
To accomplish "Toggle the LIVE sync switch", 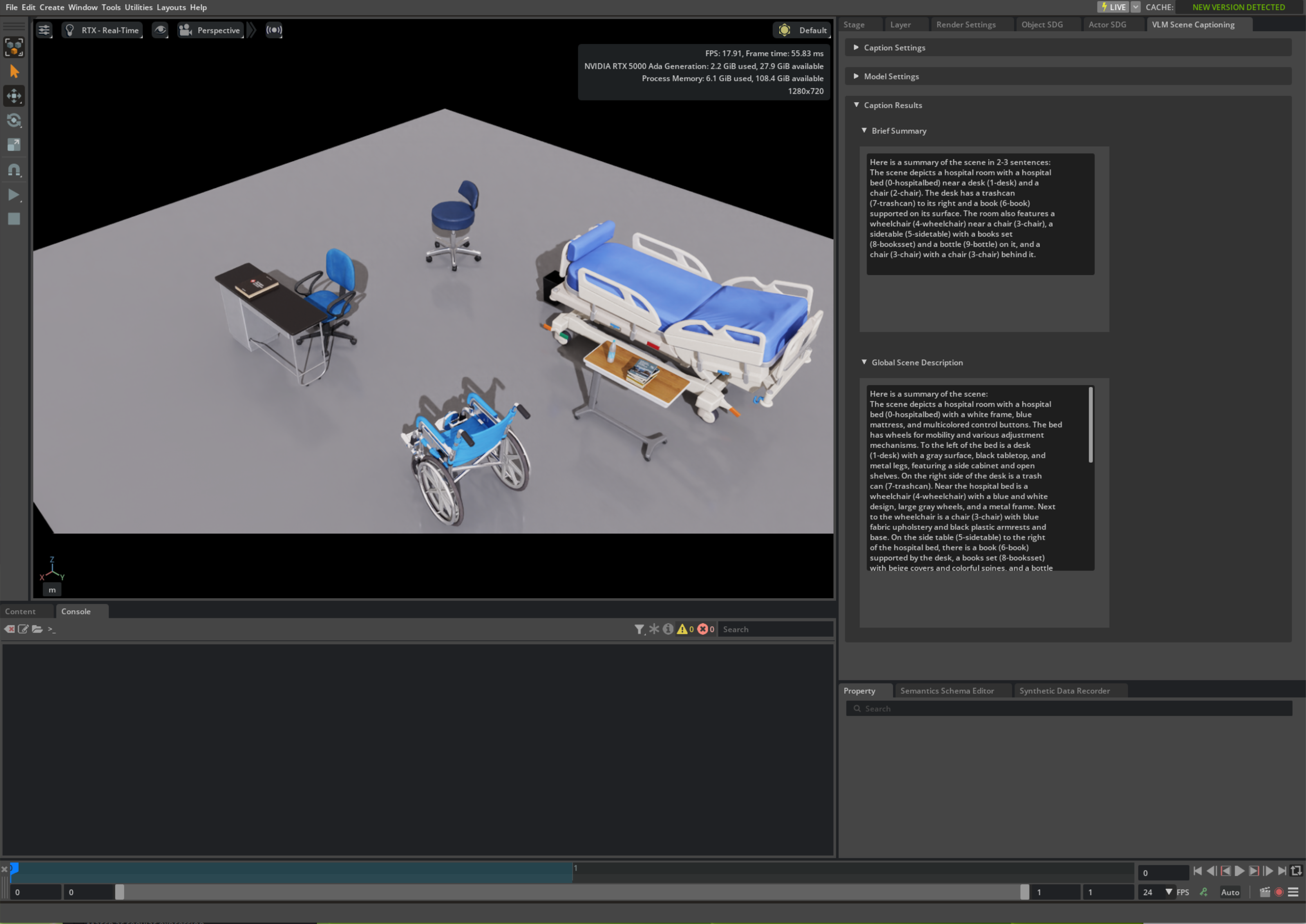I will pos(1114,7).
